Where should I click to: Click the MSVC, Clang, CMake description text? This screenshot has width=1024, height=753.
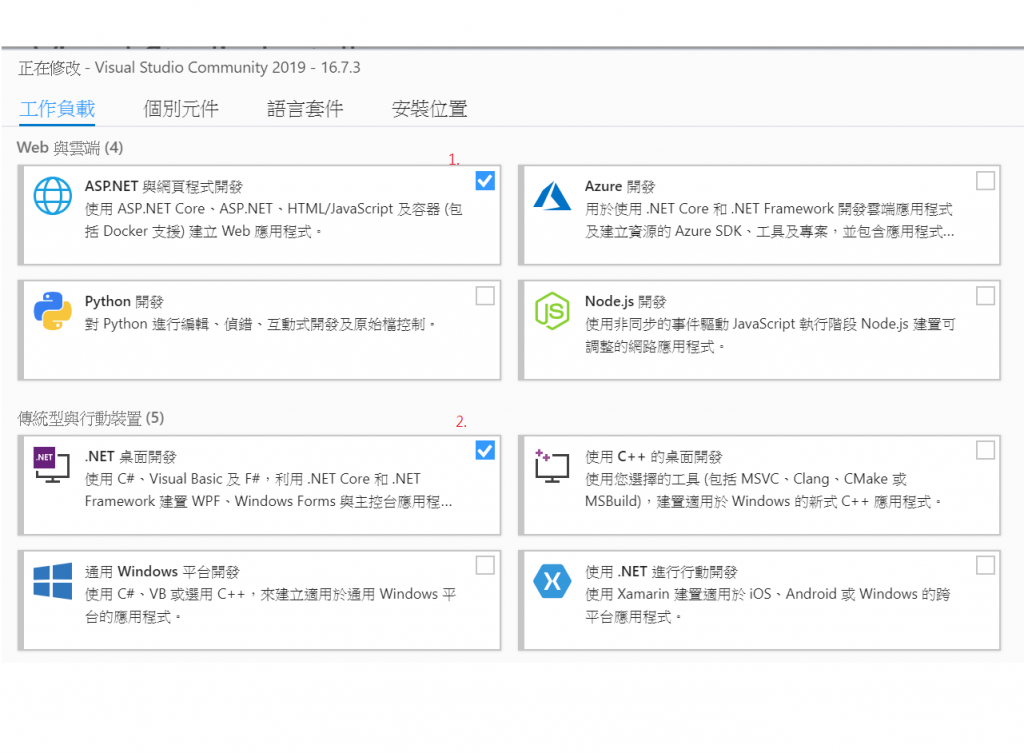(x=763, y=490)
